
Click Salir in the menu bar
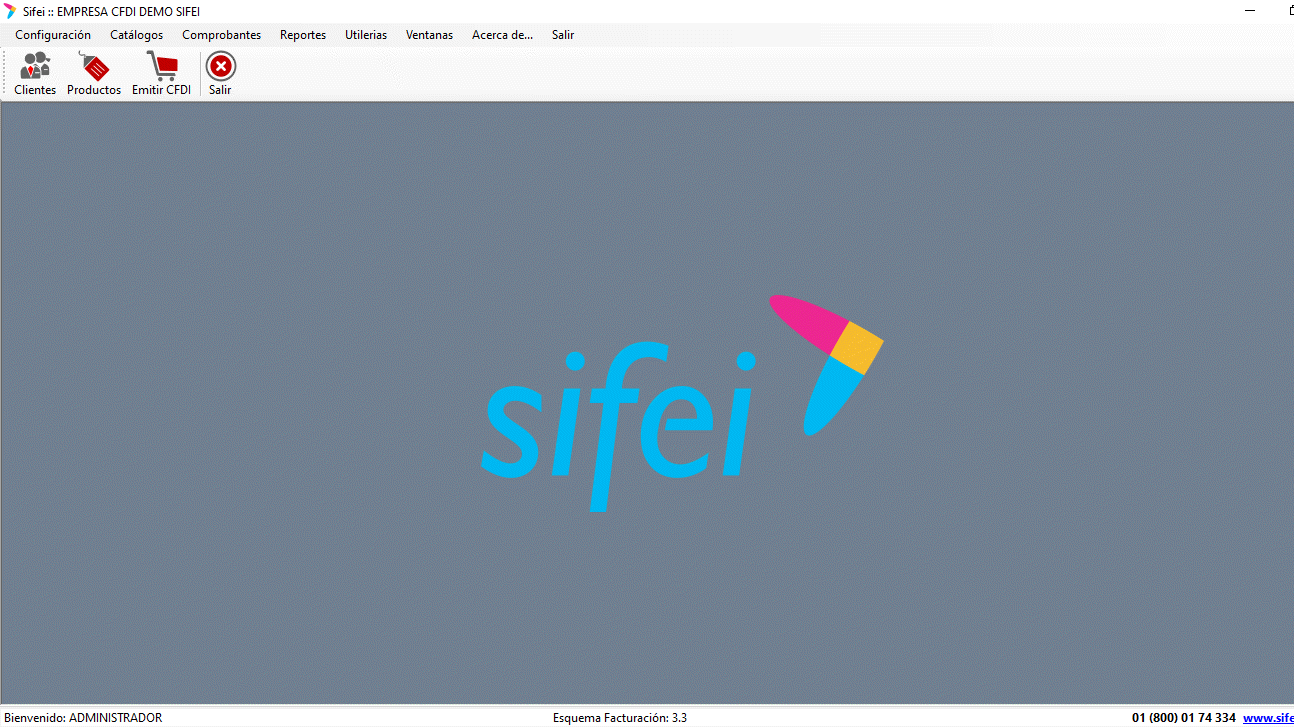pos(563,35)
